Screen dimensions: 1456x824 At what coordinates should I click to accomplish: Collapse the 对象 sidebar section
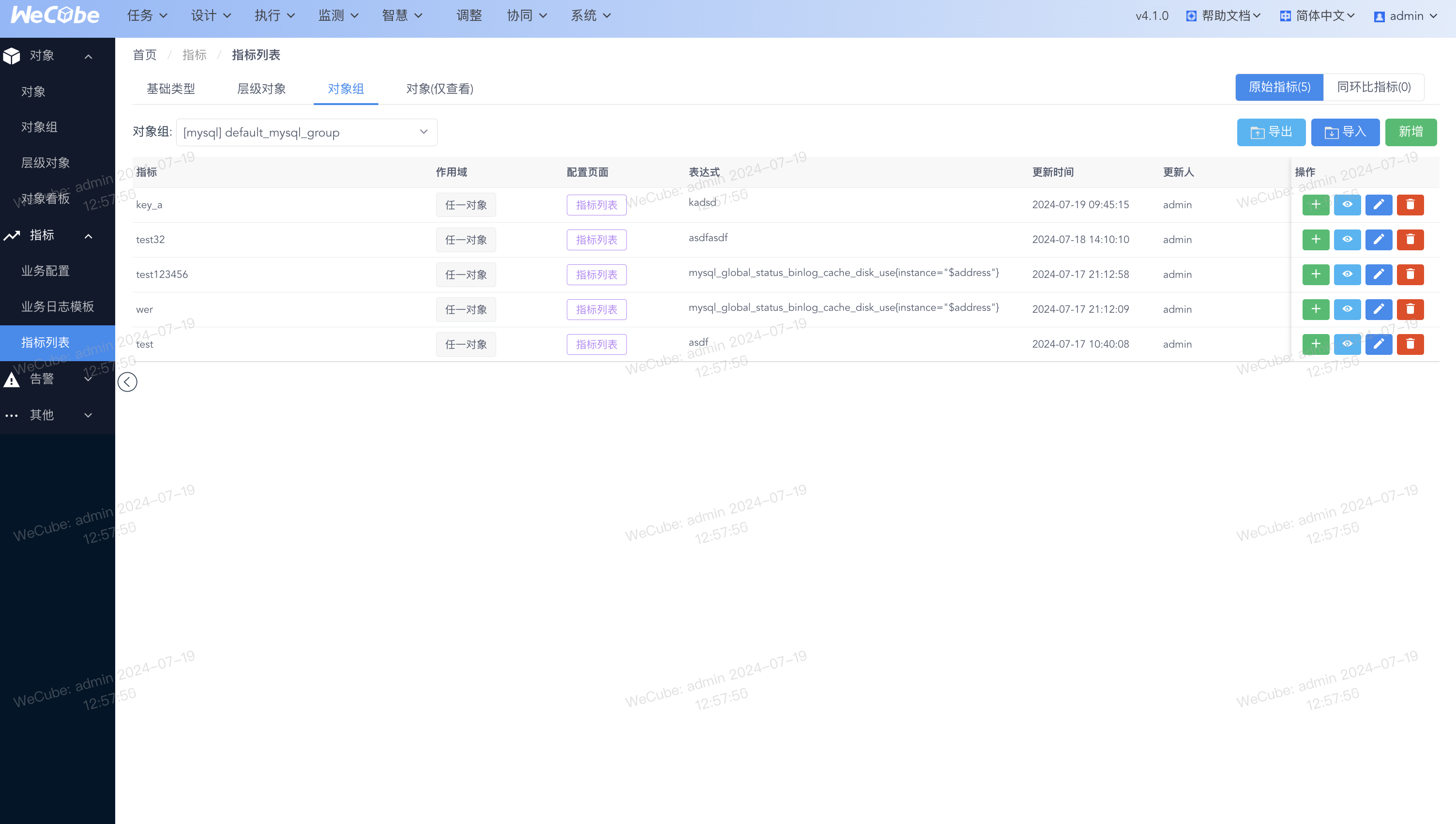[x=88, y=56]
